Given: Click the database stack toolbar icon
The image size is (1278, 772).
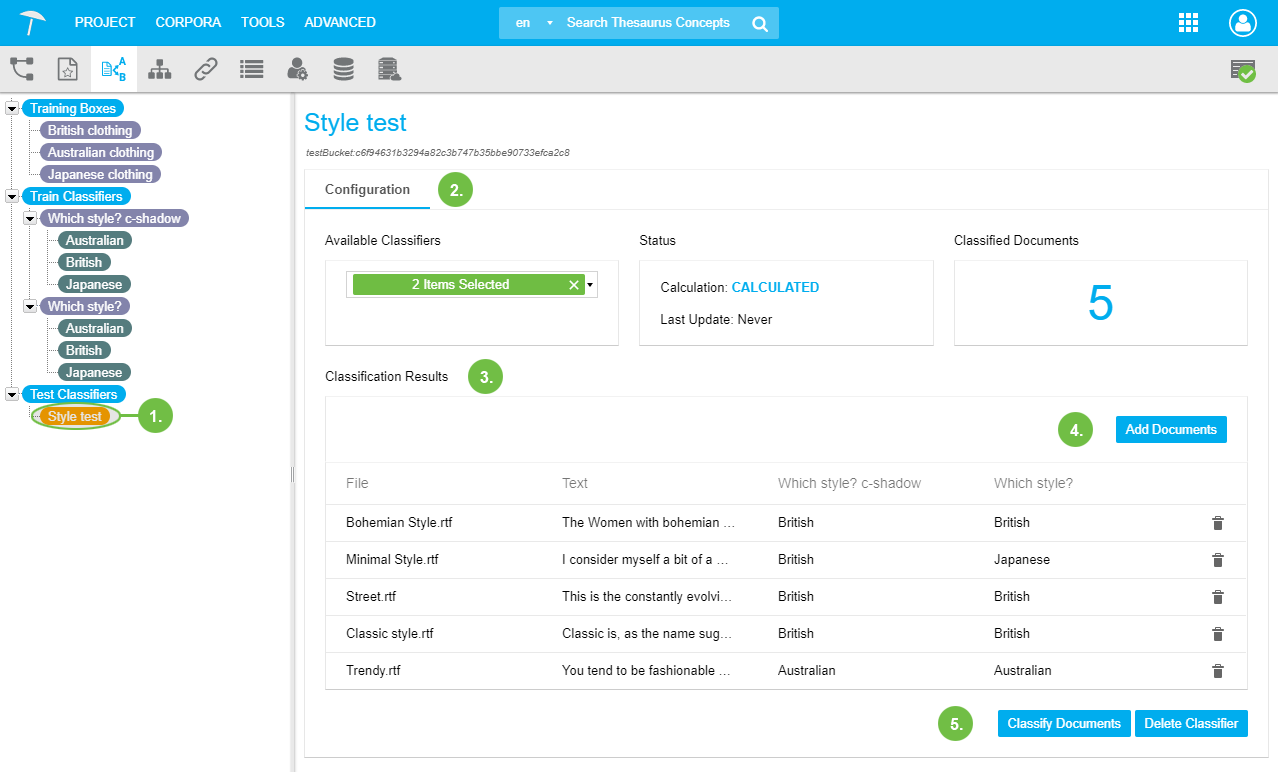Looking at the screenshot, I should click(343, 69).
